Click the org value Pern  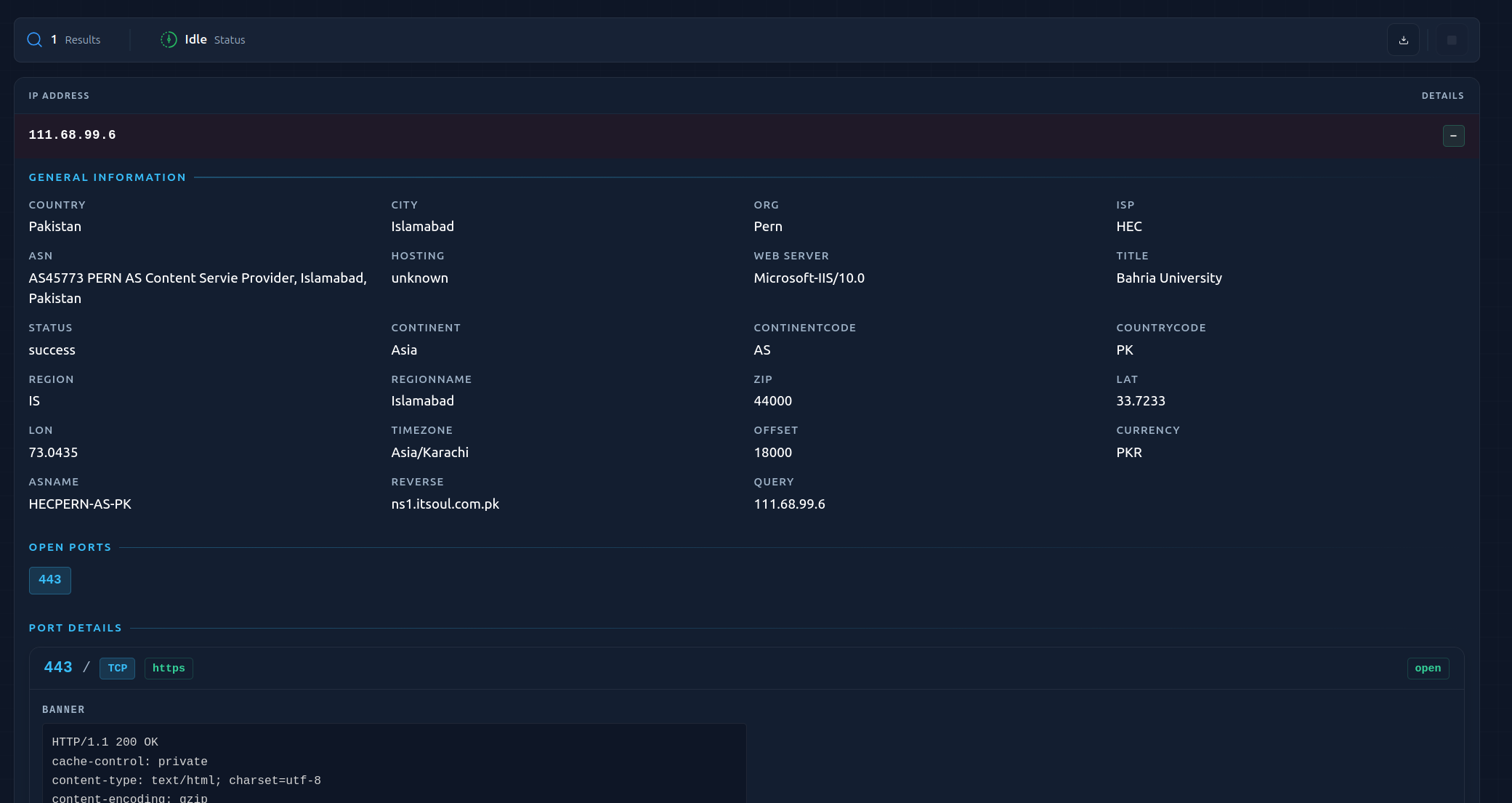[x=768, y=227]
